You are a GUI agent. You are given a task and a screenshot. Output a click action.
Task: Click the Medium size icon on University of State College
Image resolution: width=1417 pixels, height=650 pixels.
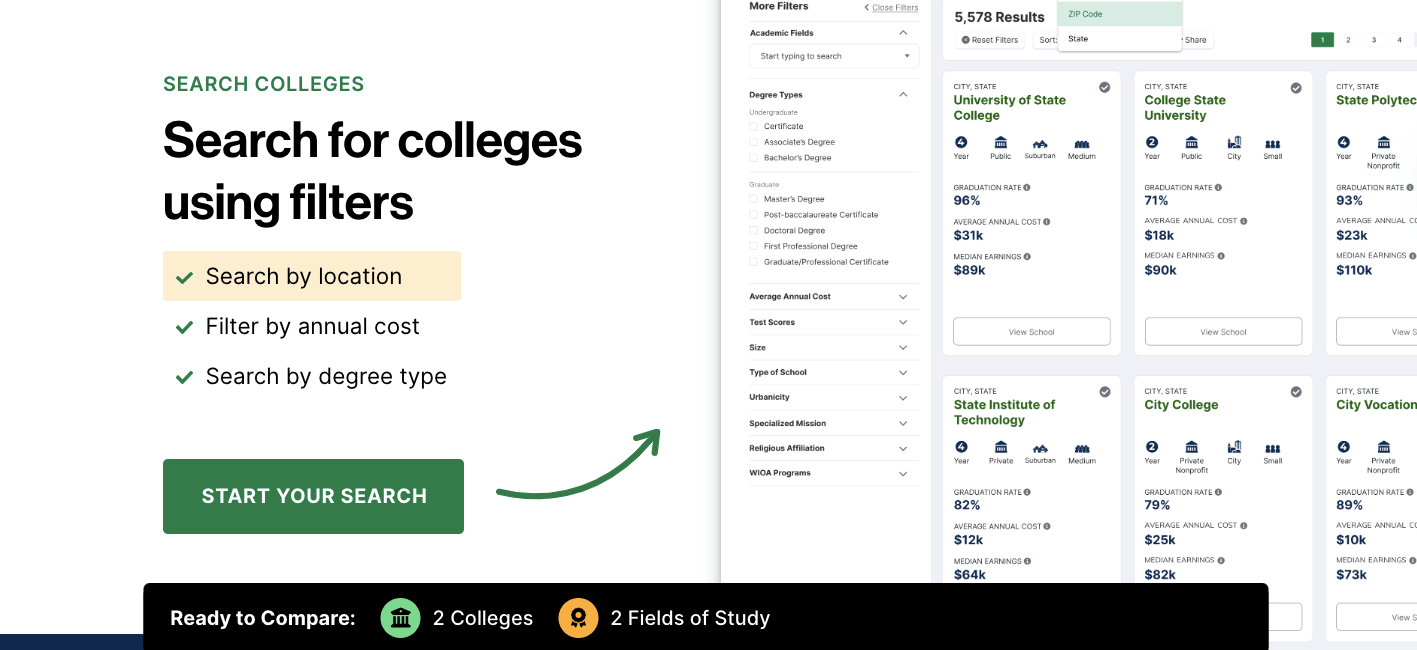pos(1080,143)
